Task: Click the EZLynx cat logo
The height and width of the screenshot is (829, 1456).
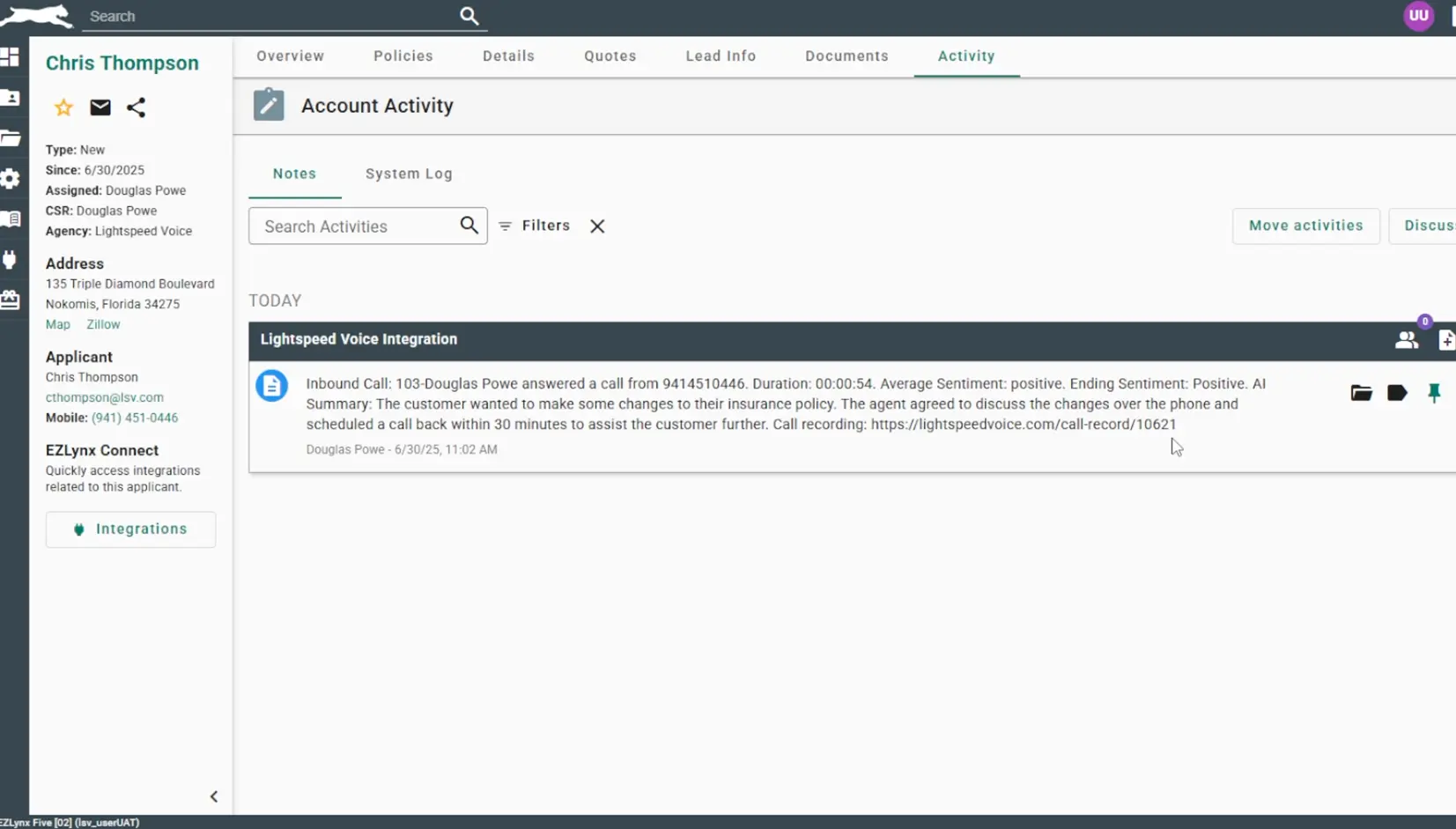Action: [37, 16]
